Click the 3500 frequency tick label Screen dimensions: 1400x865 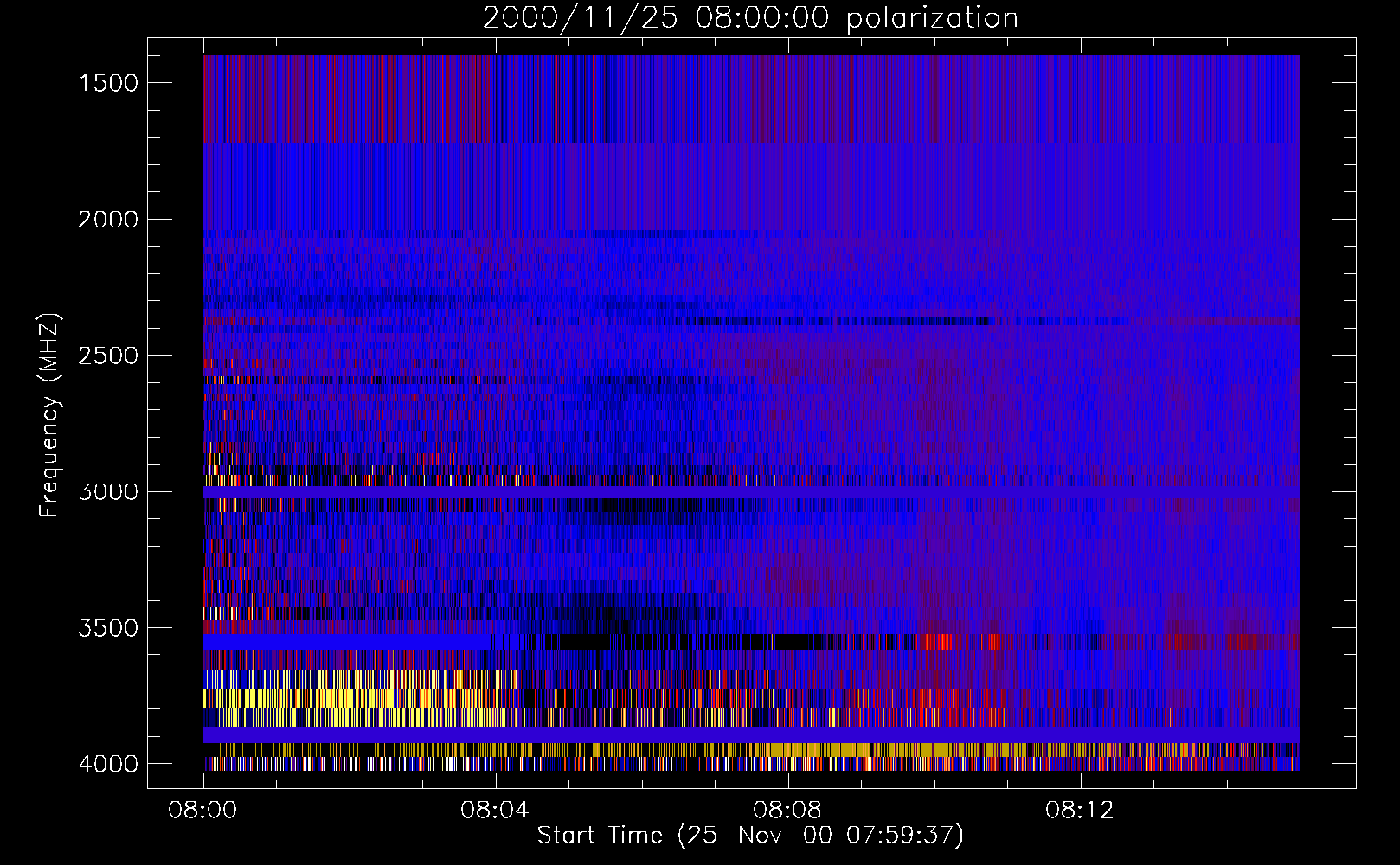pos(108,628)
